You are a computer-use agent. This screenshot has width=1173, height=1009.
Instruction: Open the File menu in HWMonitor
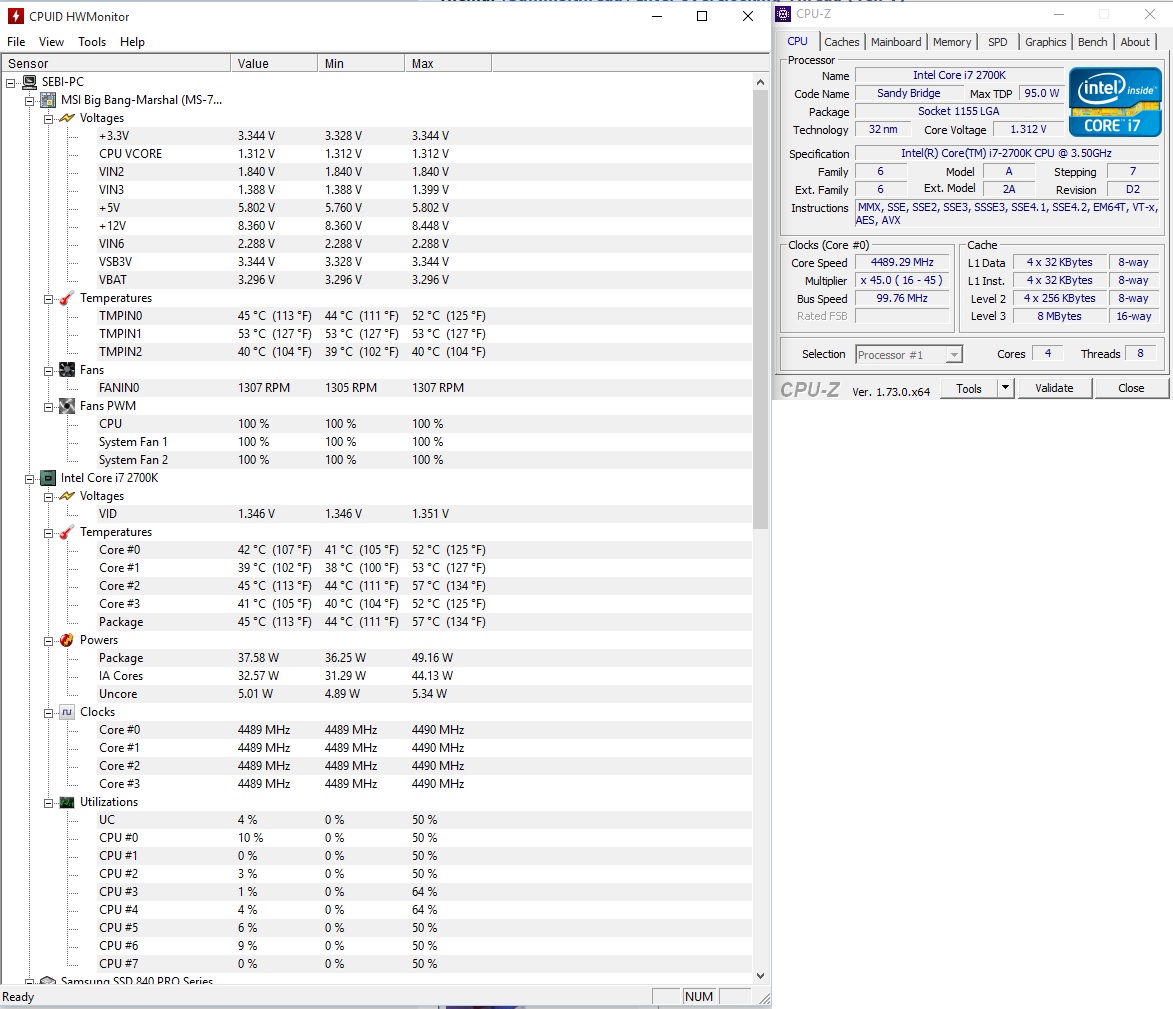(16, 42)
